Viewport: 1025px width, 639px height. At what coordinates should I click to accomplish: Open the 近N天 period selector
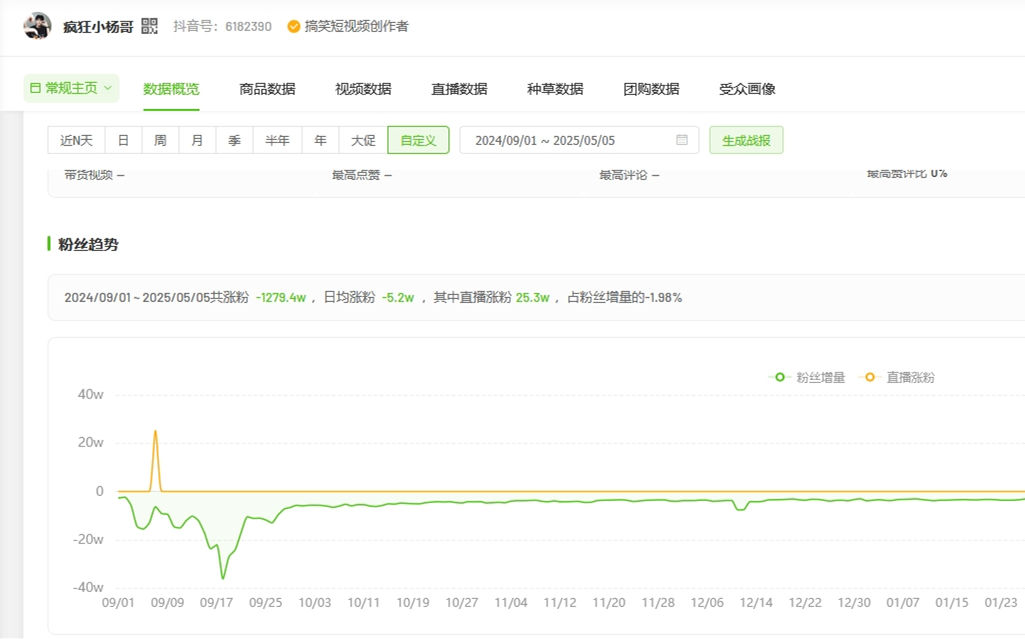coord(76,140)
